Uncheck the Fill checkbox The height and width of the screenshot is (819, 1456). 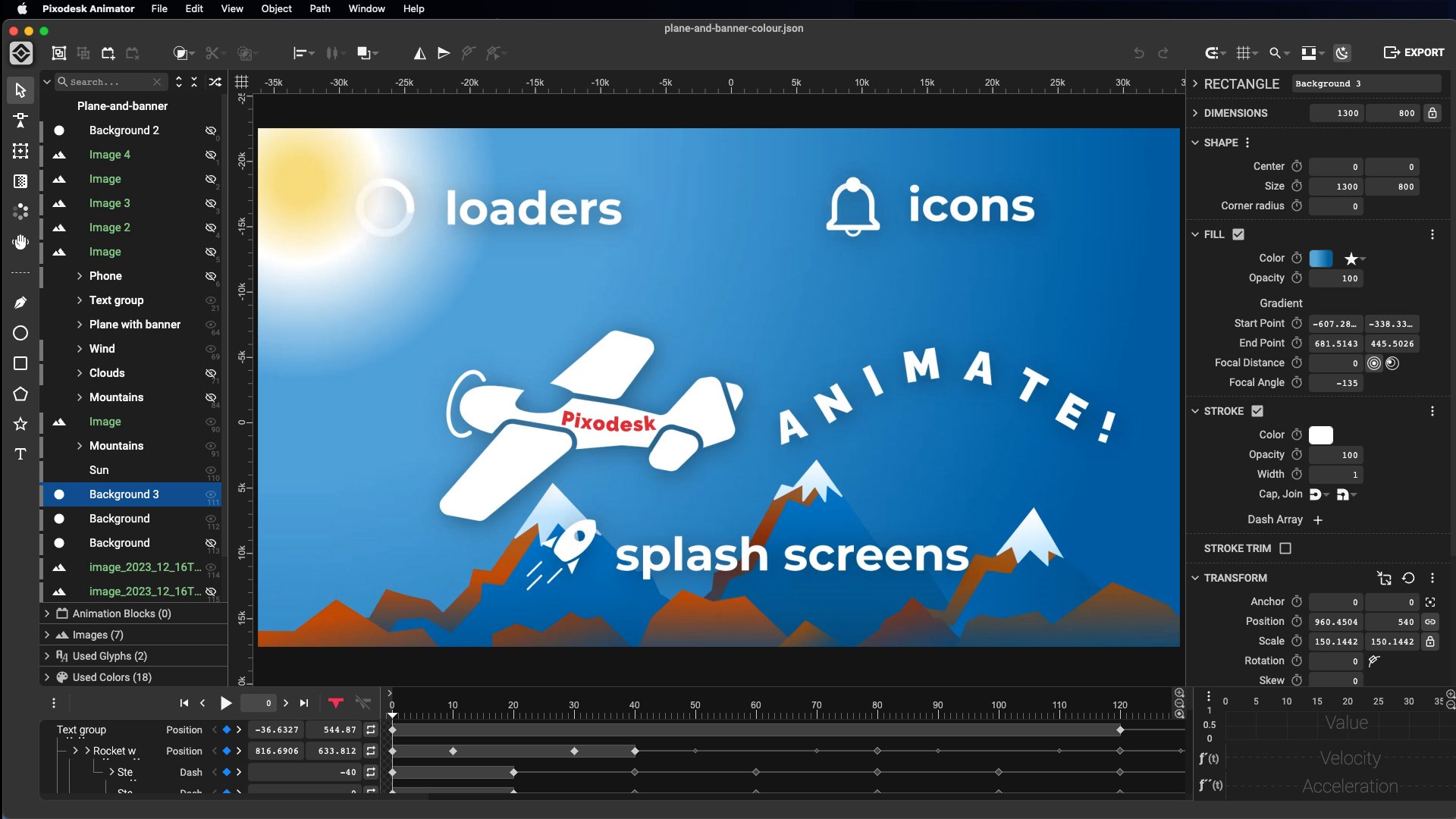coord(1238,234)
